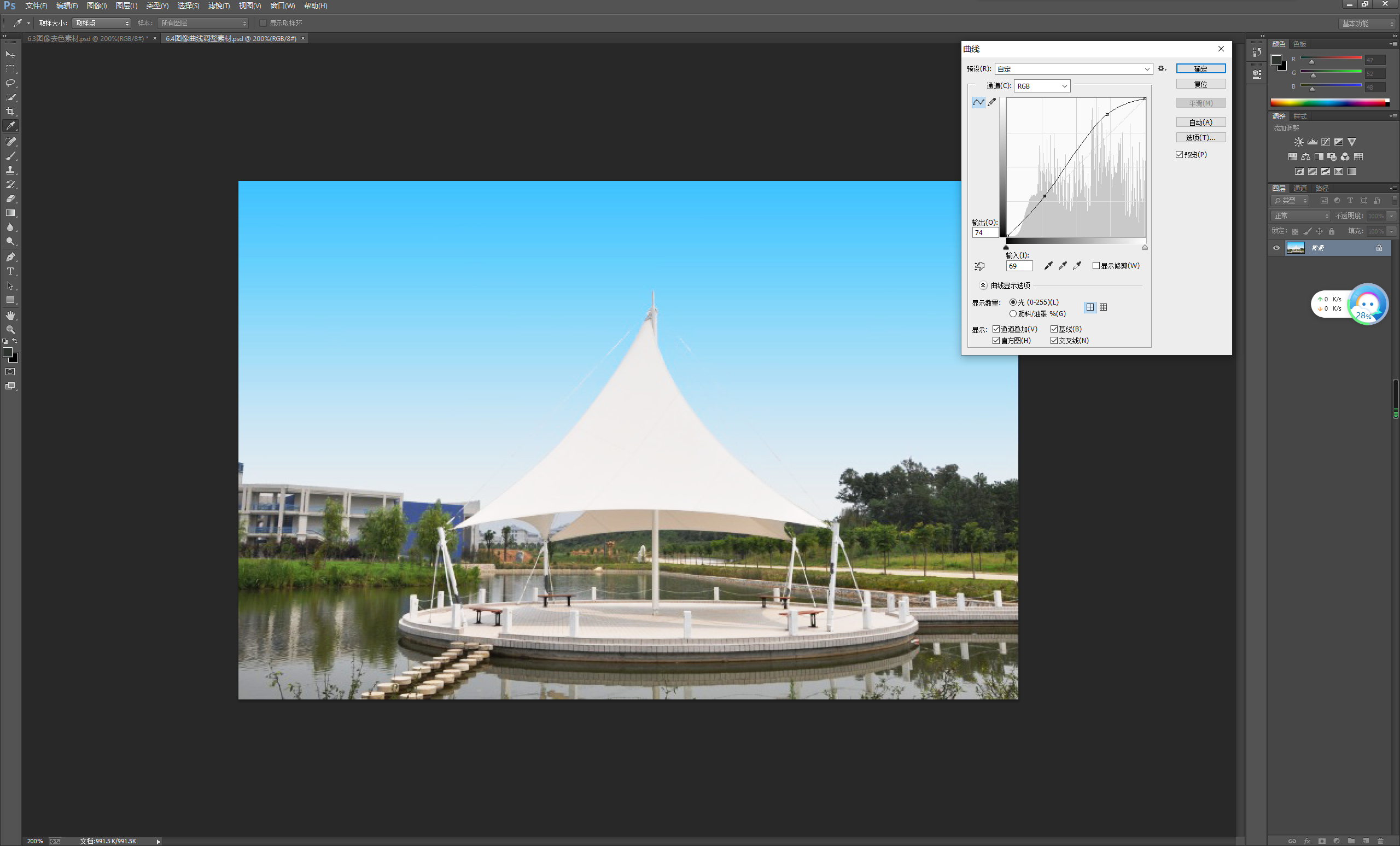
Task: Select the Lasso tool
Action: pyautogui.click(x=10, y=83)
